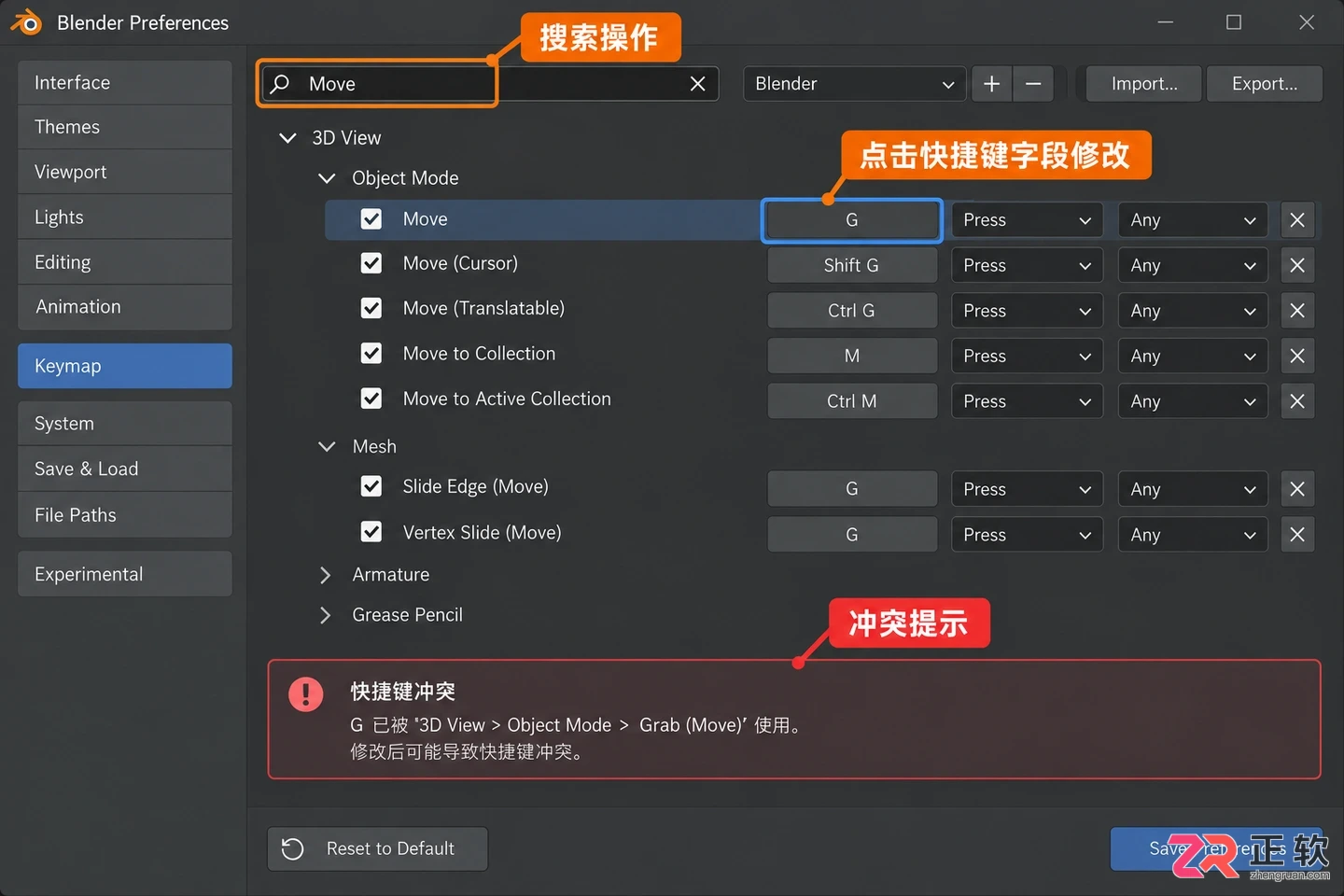Click the Import... keymap button
The height and width of the screenshot is (896, 1344).
(1144, 84)
